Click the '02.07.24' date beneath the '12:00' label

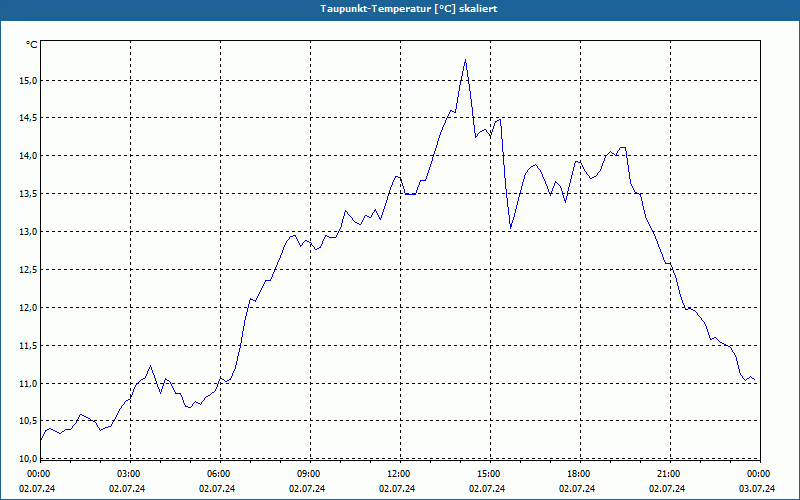(x=397, y=489)
